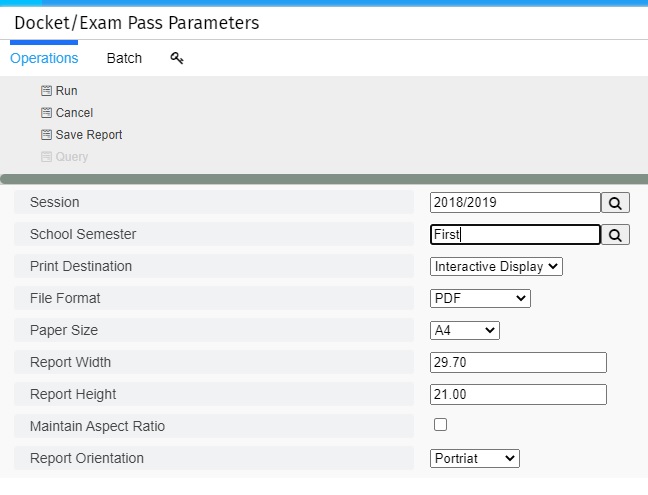This screenshot has height=495, width=648.
Task: Click the icon beside Run
Action: click(x=46, y=90)
